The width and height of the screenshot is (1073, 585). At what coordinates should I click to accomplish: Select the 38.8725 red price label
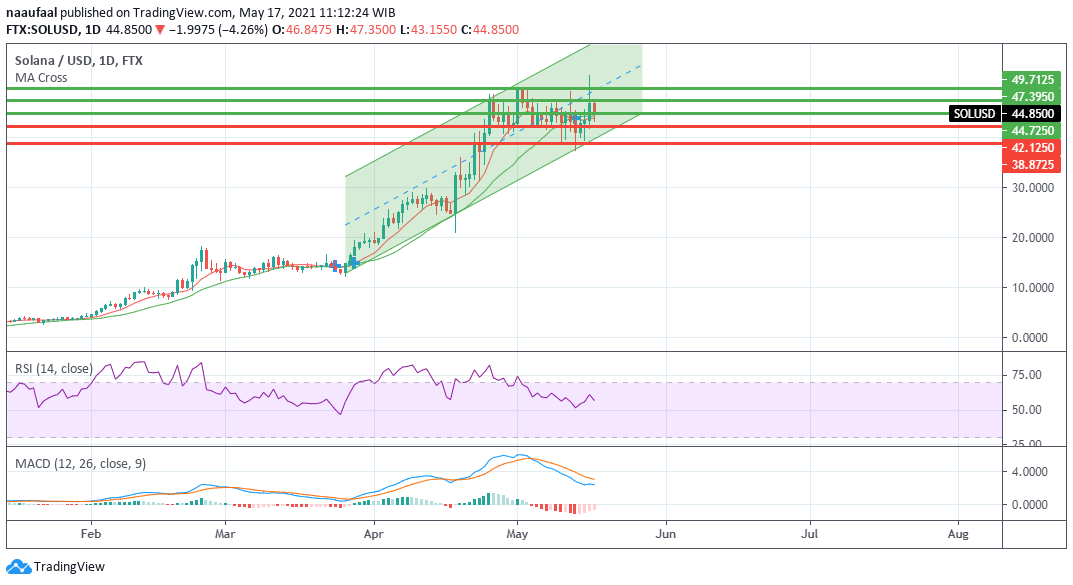[x=1032, y=165]
